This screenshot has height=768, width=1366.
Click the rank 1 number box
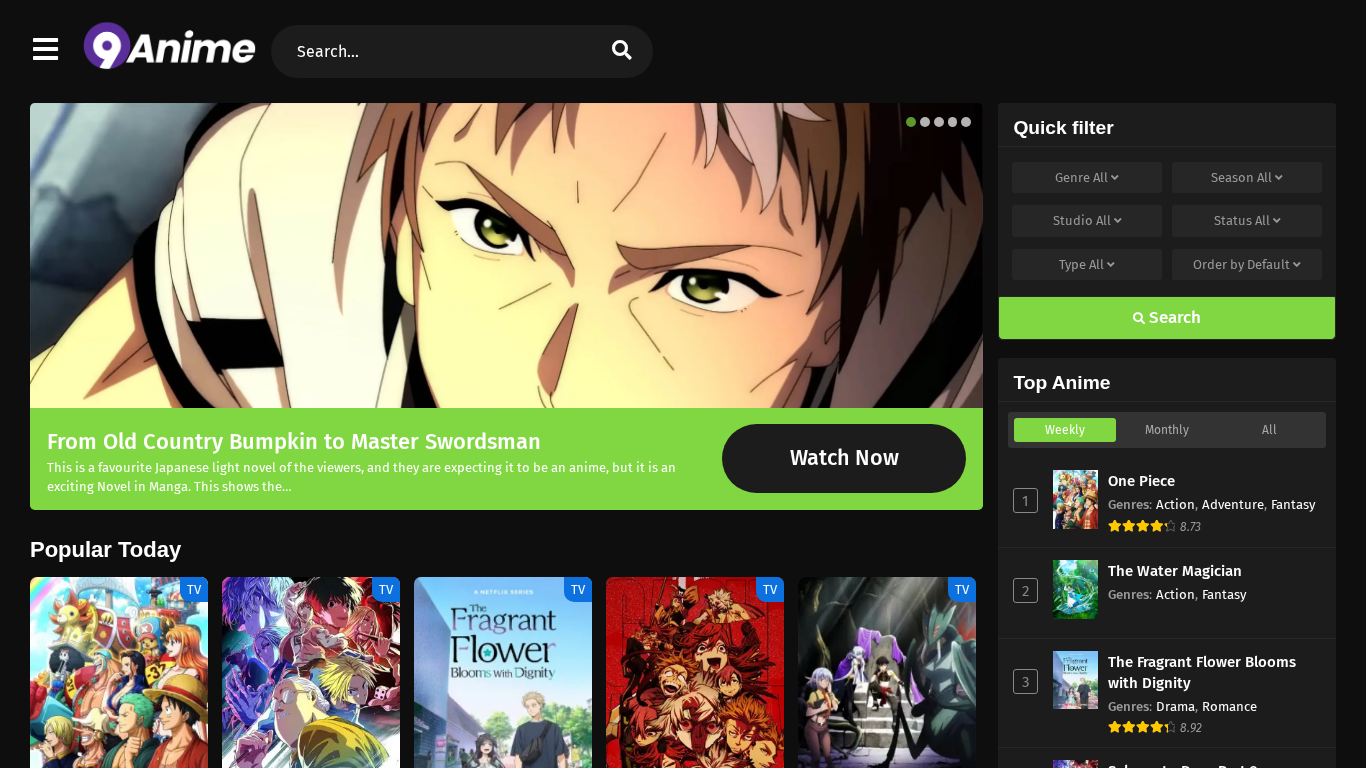click(x=1025, y=500)
